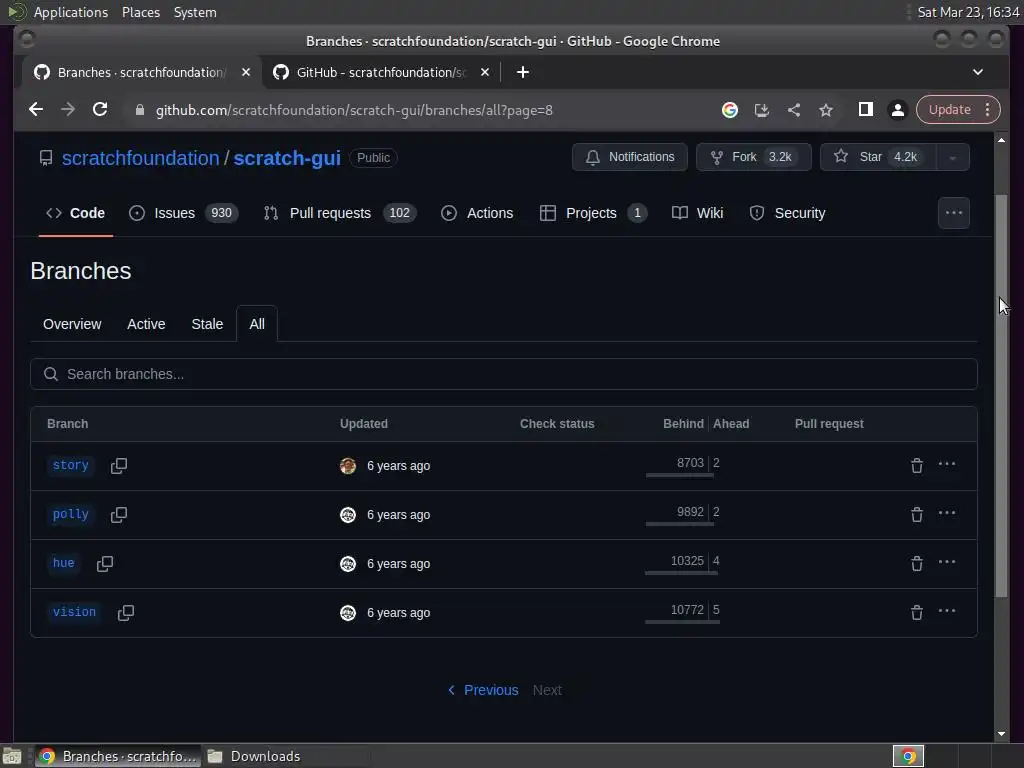Open the Security tab
Image resolution: width=1024 pixels, height=768 pixels.
coord(788,214)
